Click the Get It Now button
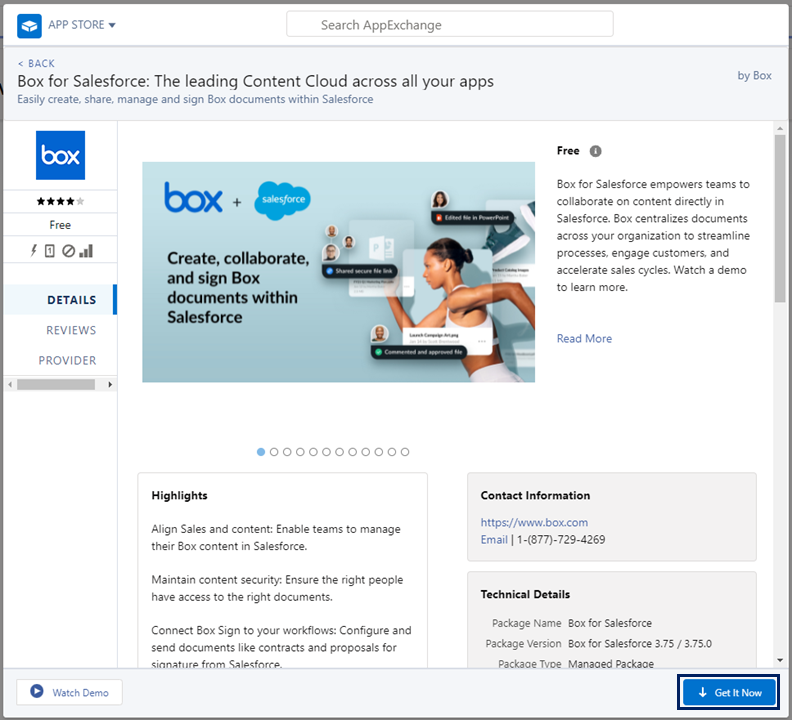 click(729, 692)
